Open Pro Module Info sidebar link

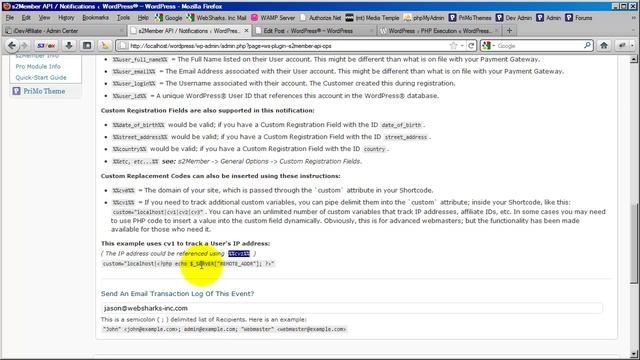[x=38, y=66]
